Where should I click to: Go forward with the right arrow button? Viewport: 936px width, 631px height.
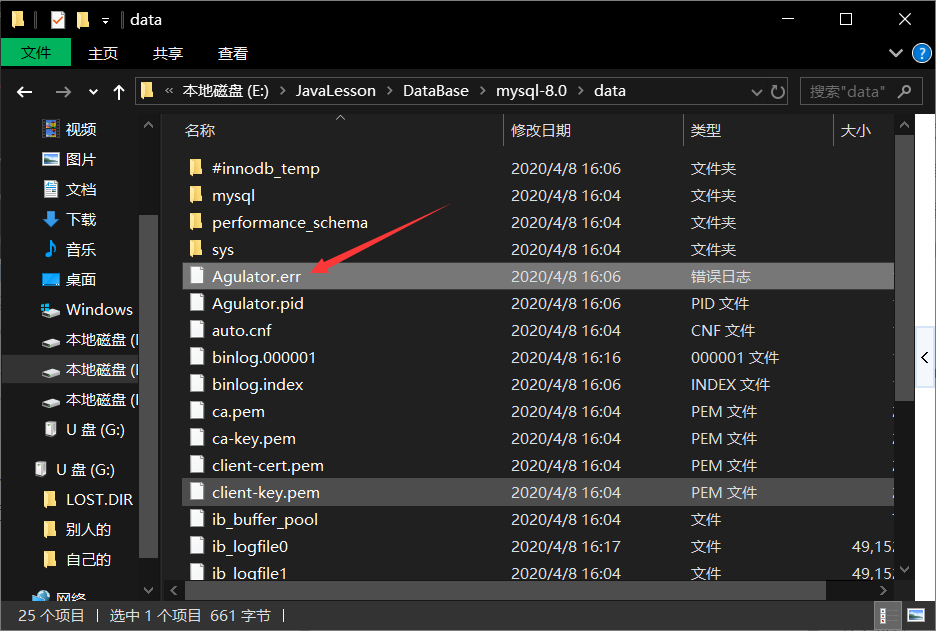tap(63, 92)
